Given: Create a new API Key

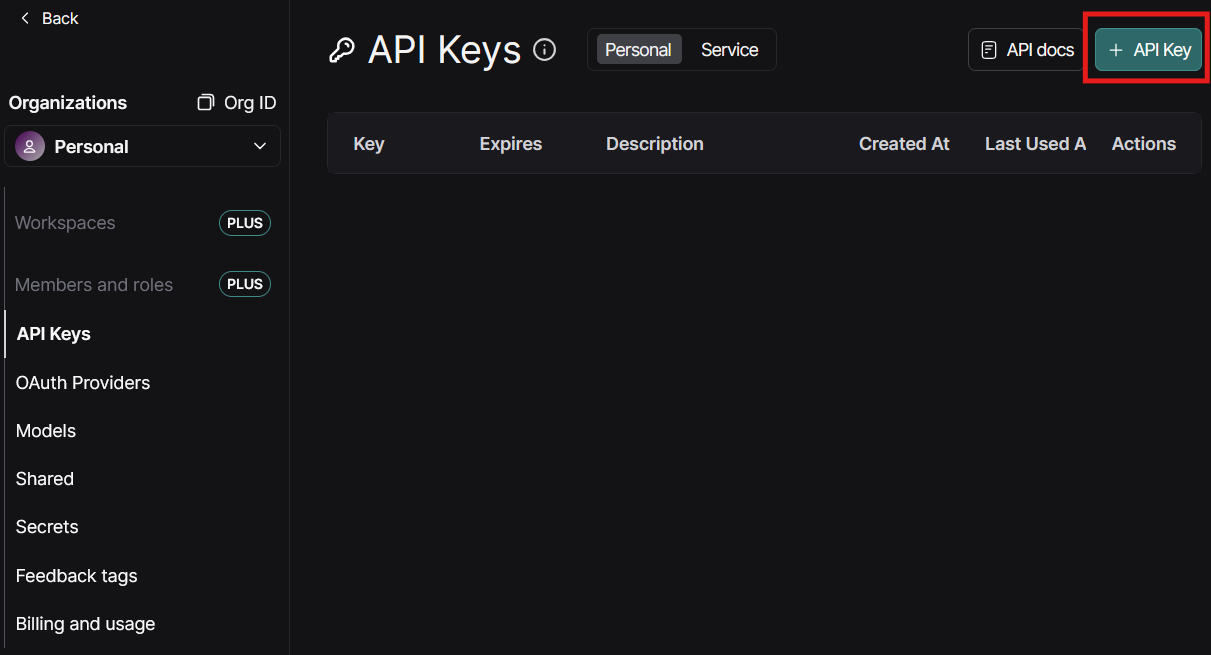Looking at the screenshot, I should pos(1147,49).
